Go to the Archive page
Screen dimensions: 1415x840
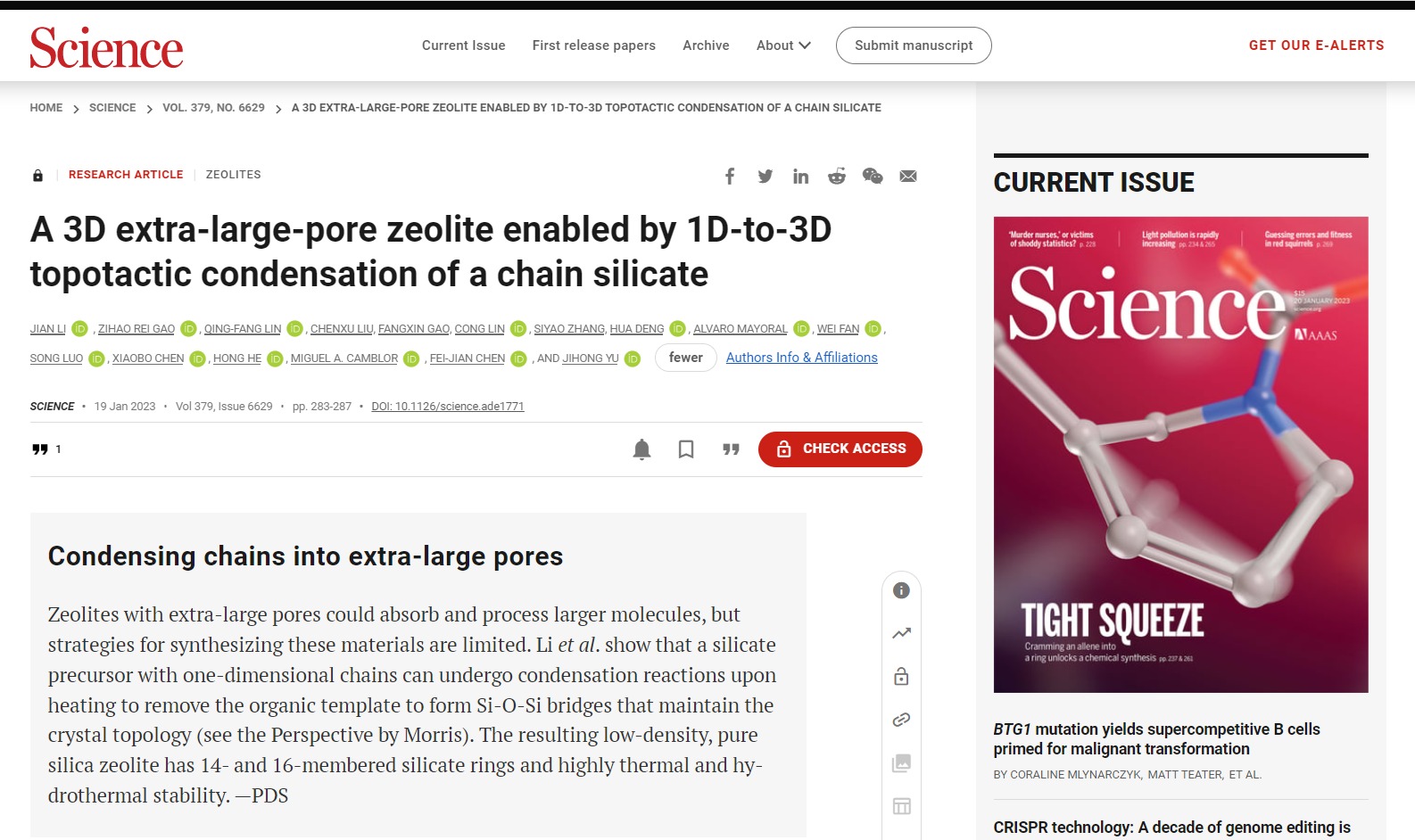pyautogui.click(x=706, y=45)
